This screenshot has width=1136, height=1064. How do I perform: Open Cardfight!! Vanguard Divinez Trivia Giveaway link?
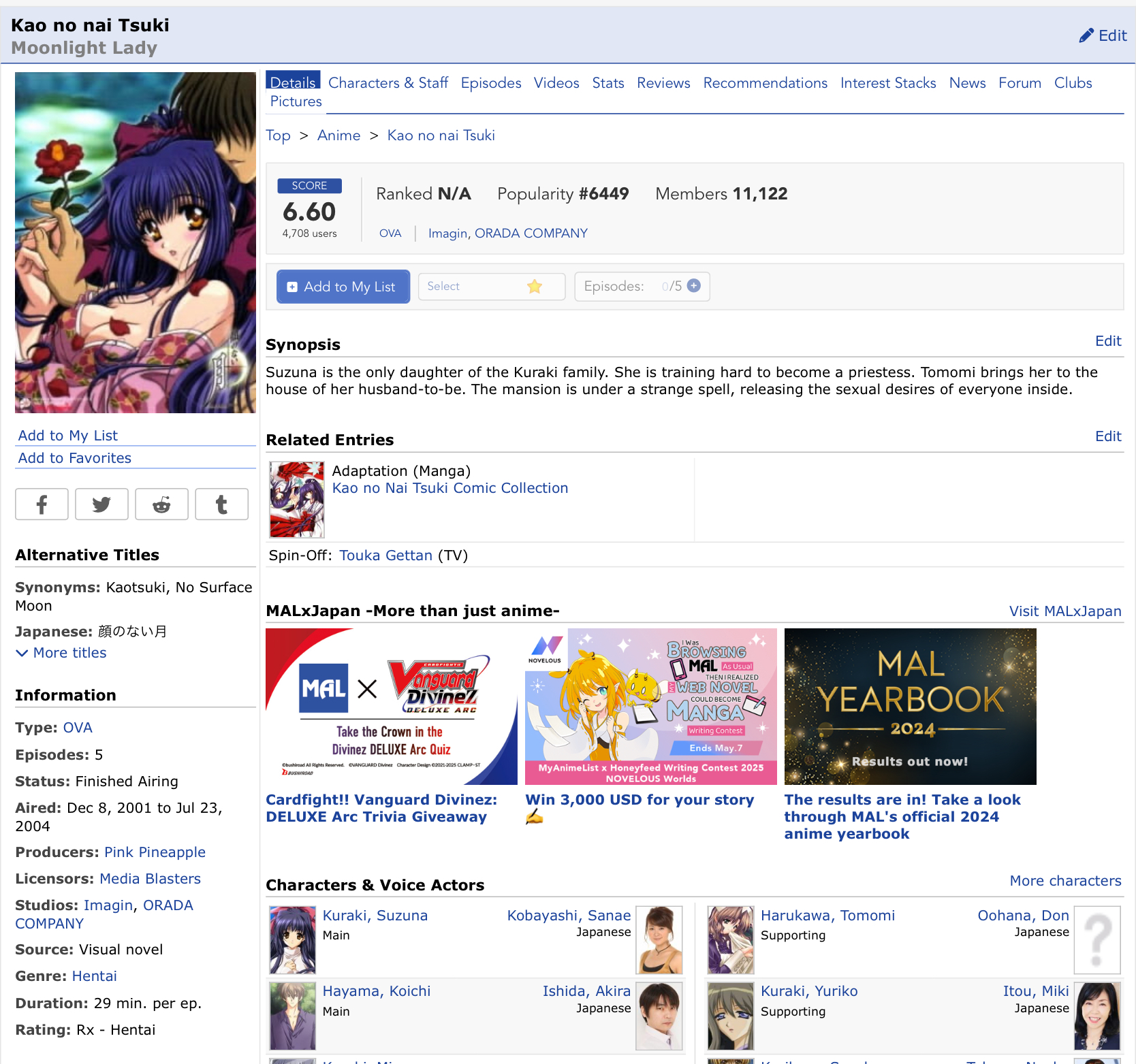(381, 808)
